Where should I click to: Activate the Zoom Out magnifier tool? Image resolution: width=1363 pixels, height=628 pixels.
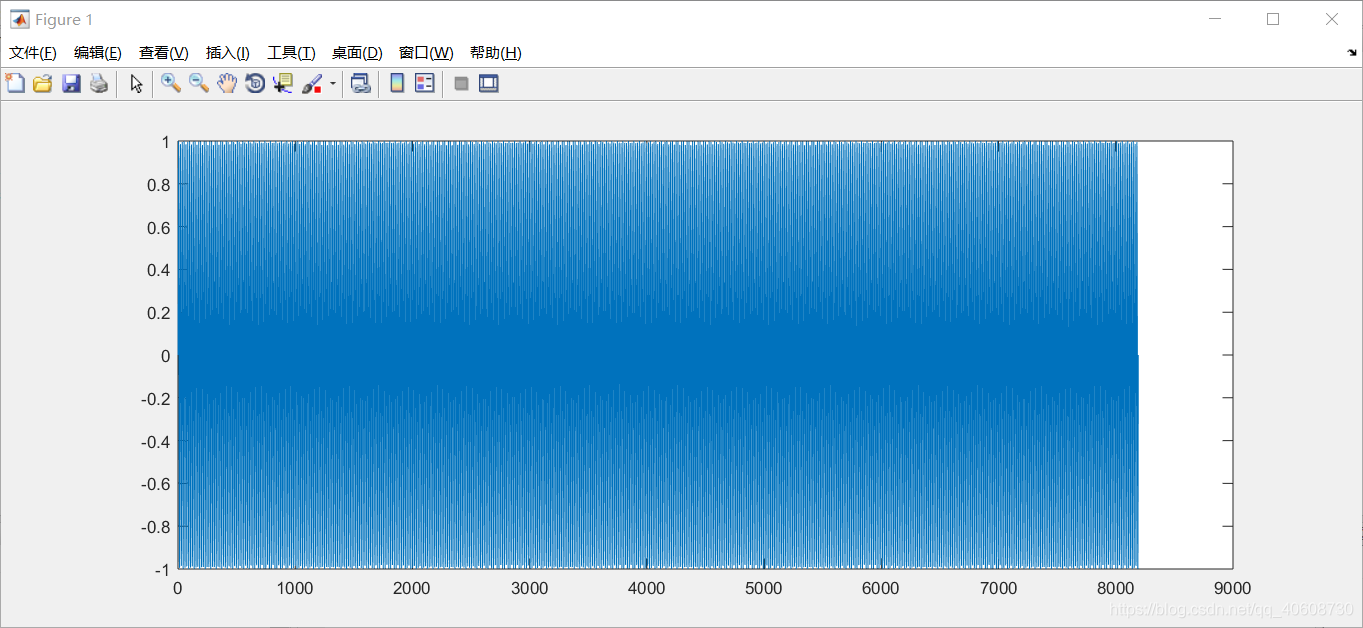pos(199,83)
